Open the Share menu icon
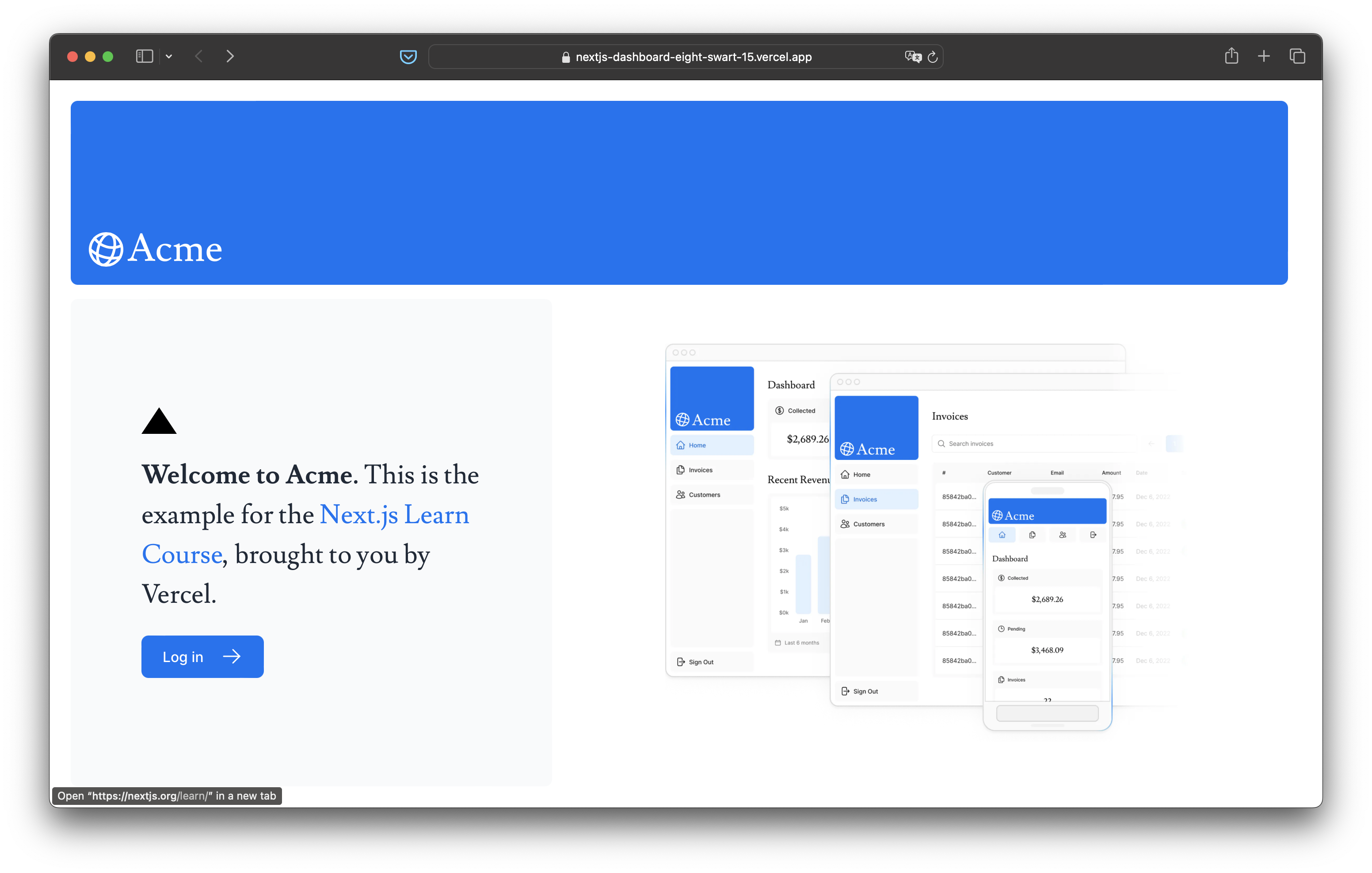 pyautogui.click(x=1231, y=56)
